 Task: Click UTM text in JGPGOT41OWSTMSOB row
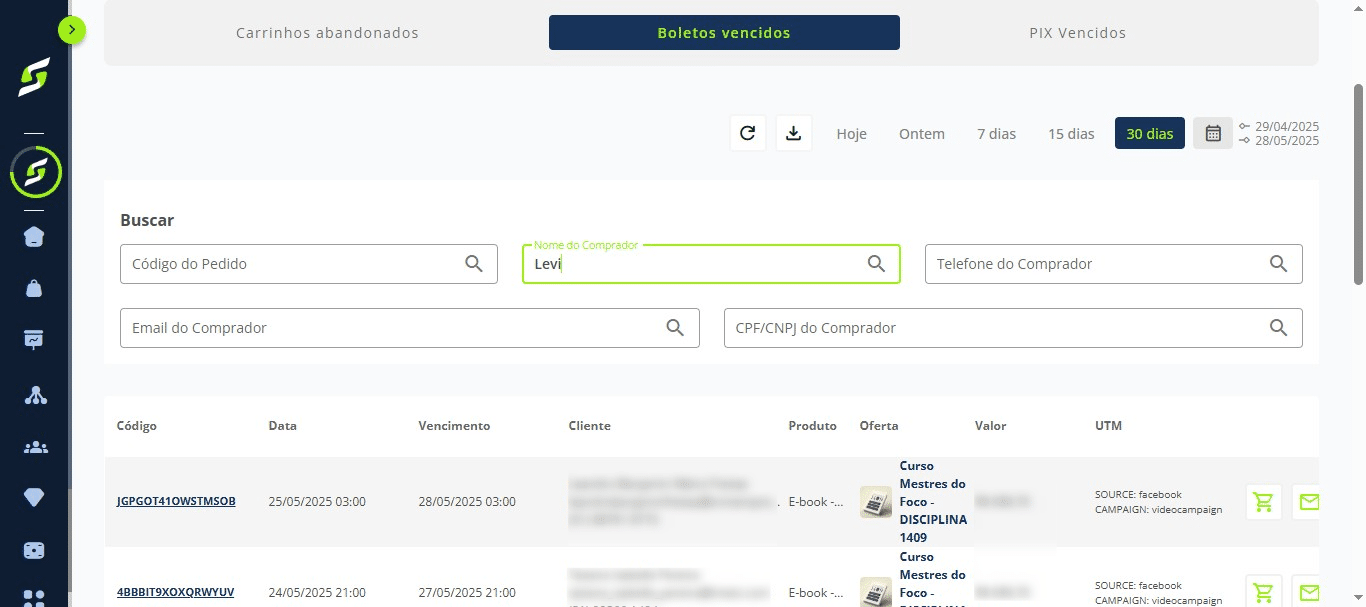click(x=1158, y=502)
